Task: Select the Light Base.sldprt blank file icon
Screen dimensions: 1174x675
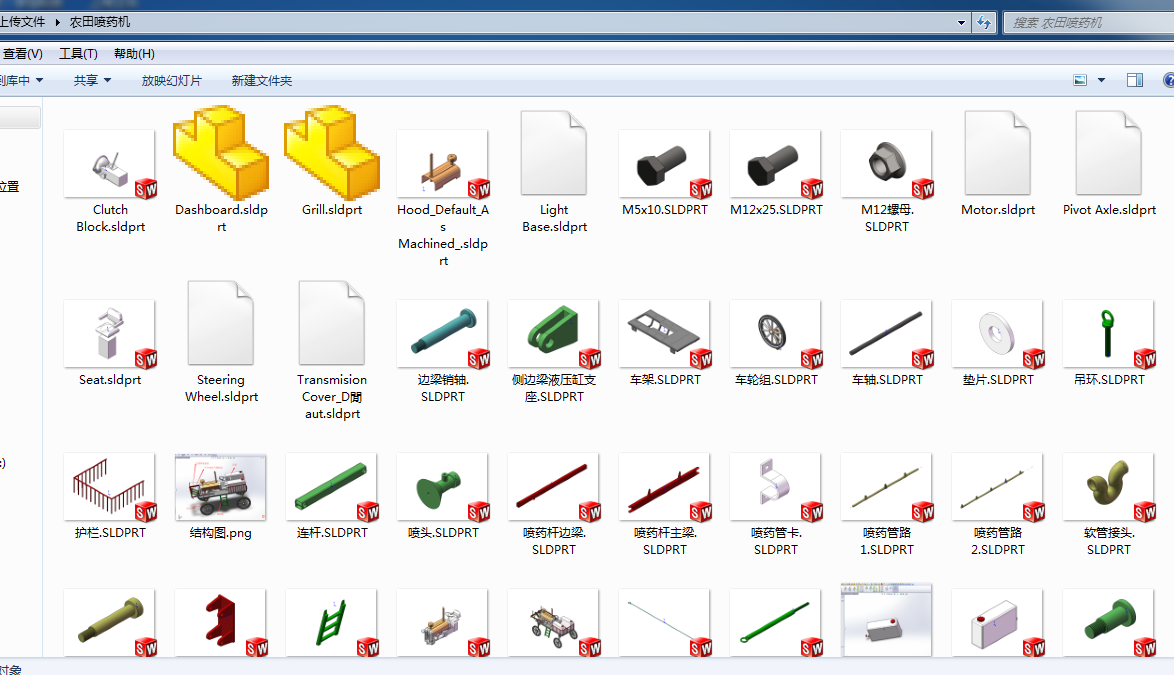Action: (554, 153)
